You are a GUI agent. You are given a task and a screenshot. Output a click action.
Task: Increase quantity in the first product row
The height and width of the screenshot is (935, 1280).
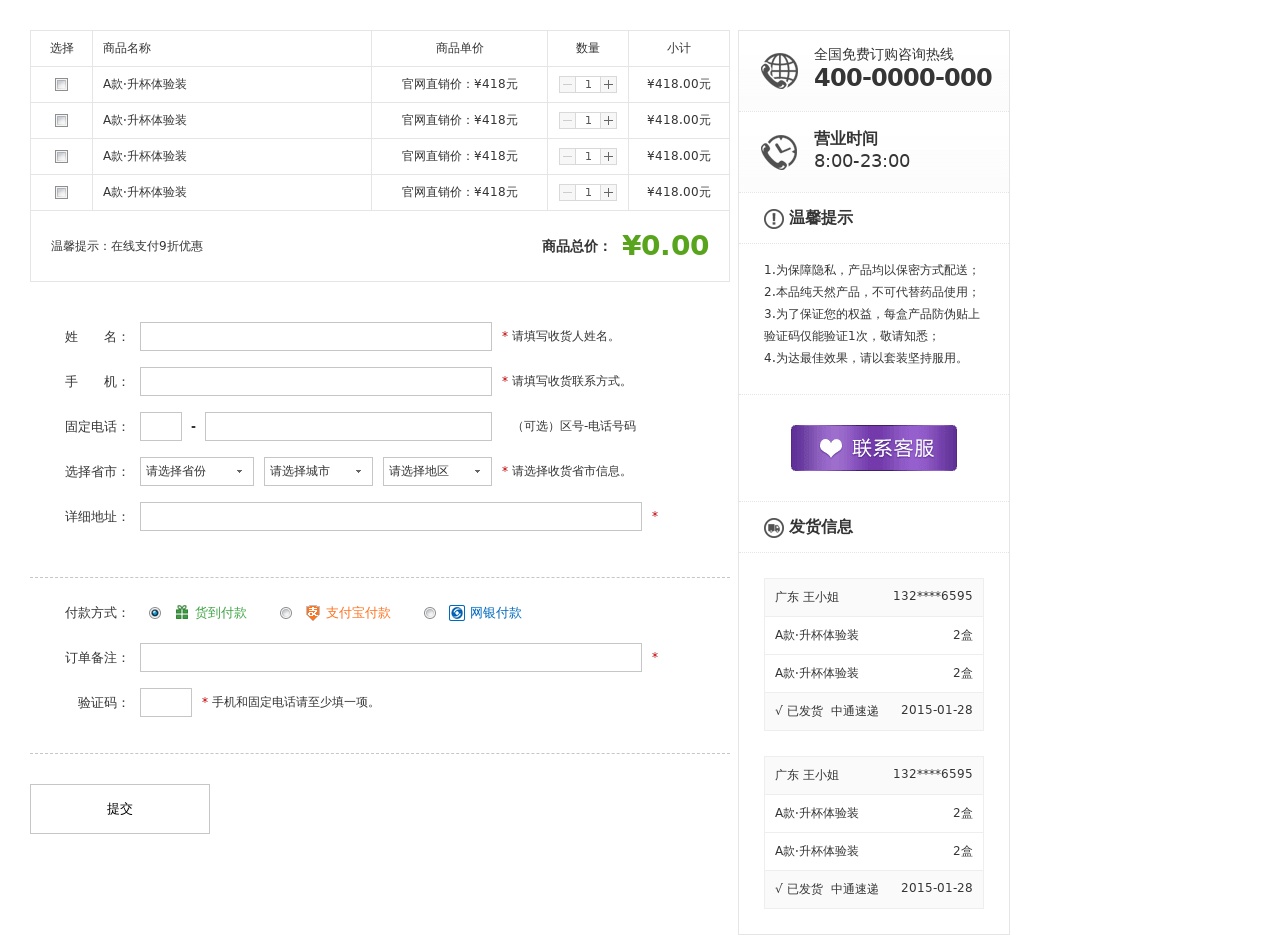pyautogui.click(x=608, y=85)
